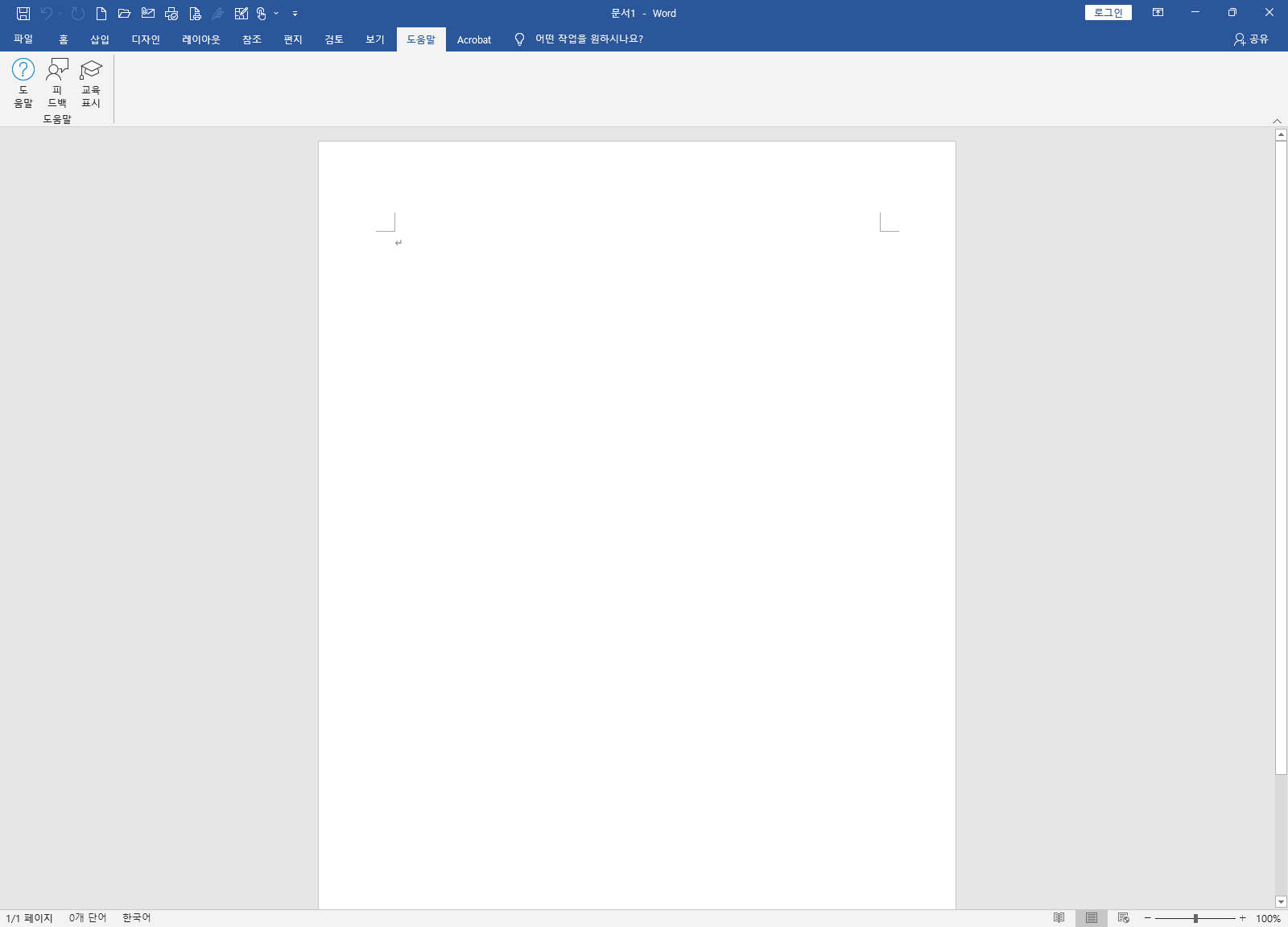The height and width of the screenshot is (927, 1288).
Task: Click the grayed-out feather spelling icon
Action: [x=217, y=13]
